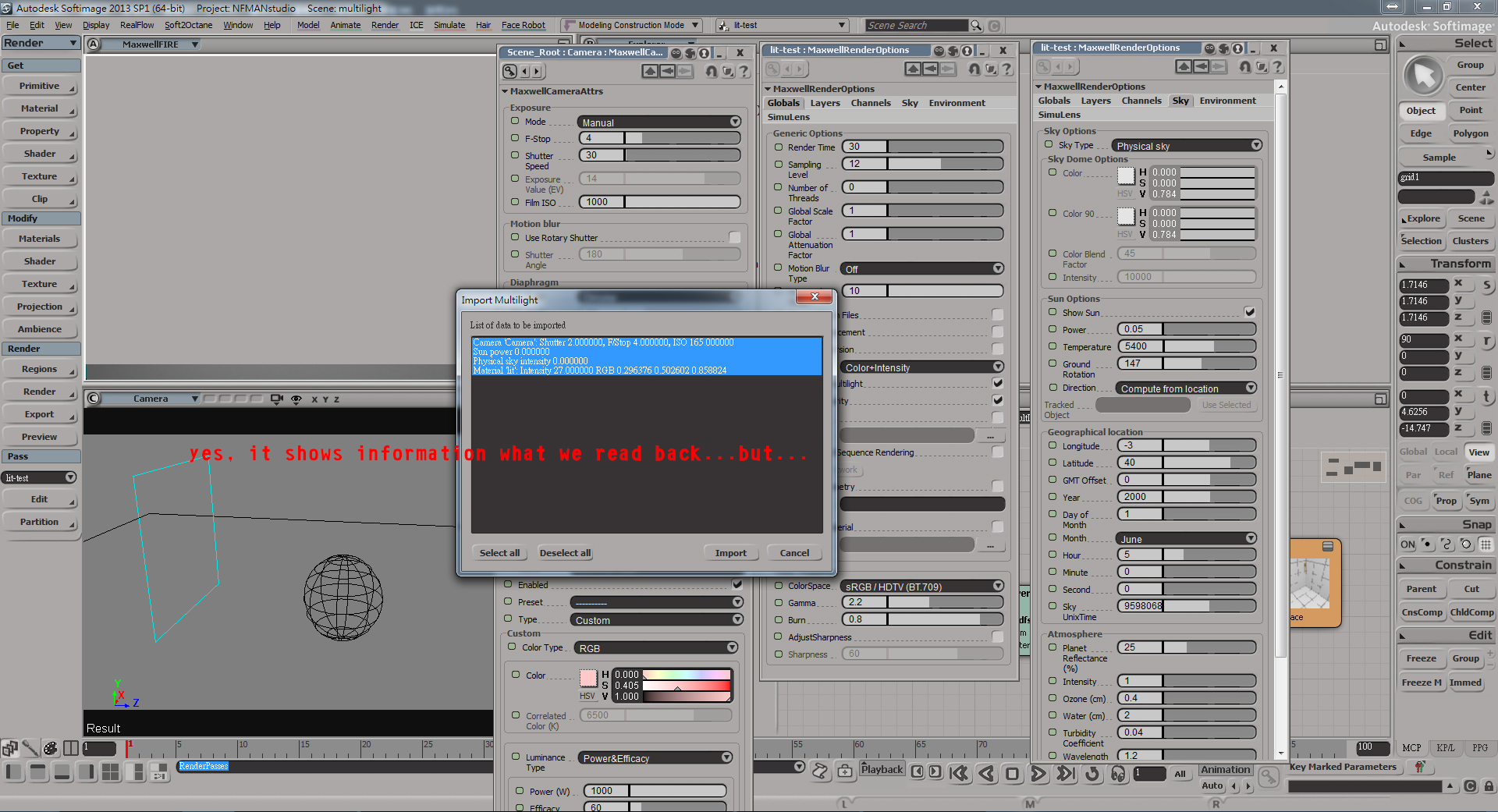Screen dimensions: 1498x812
Task: Click the Select arrow tool icon
Action: pos(1423,76)
